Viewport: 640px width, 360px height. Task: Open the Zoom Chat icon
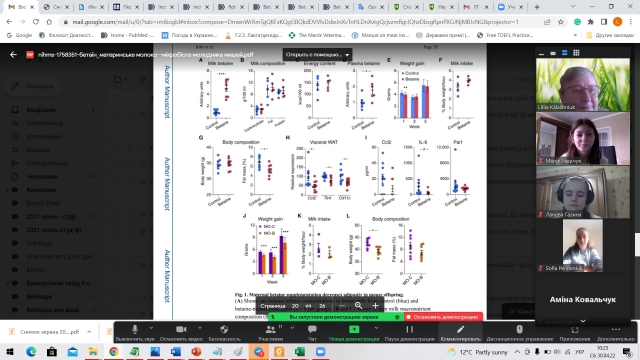(x=312, y=332)
